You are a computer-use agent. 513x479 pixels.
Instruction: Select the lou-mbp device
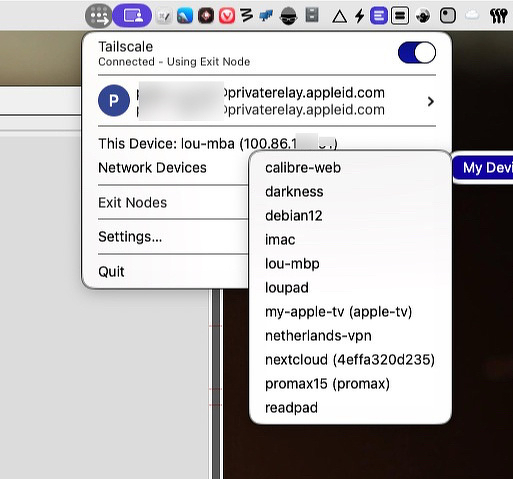pyautogui.click(x=350, y=264)
